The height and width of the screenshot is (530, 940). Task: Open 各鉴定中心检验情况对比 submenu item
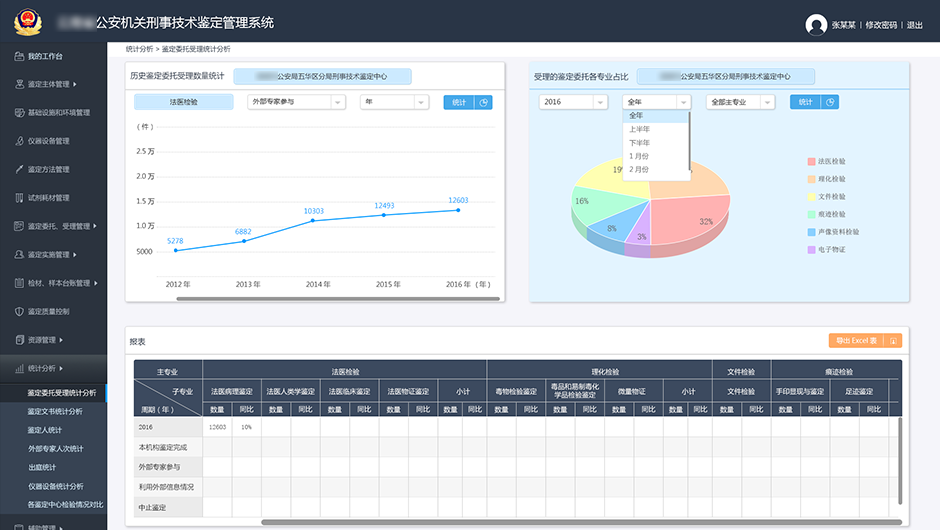65,505
